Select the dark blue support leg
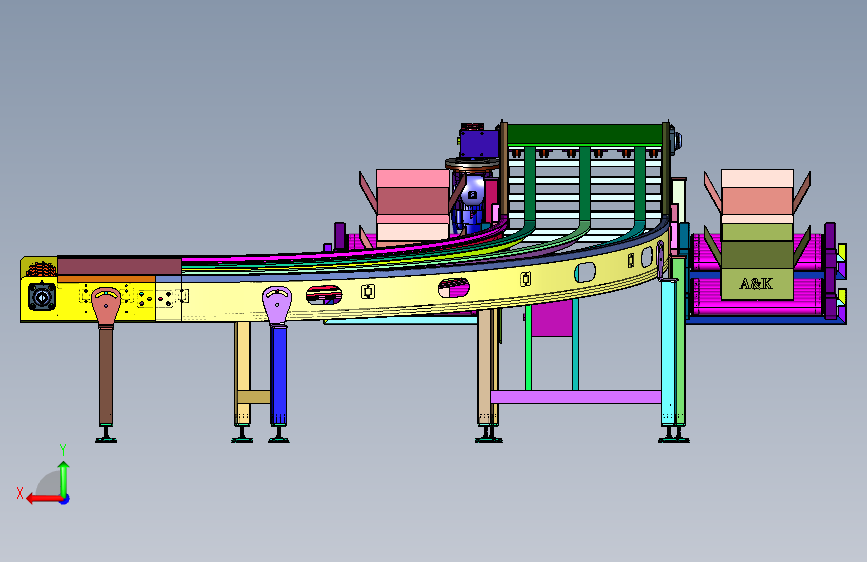Viewport: 867px width, 562px height. (279, 376)
